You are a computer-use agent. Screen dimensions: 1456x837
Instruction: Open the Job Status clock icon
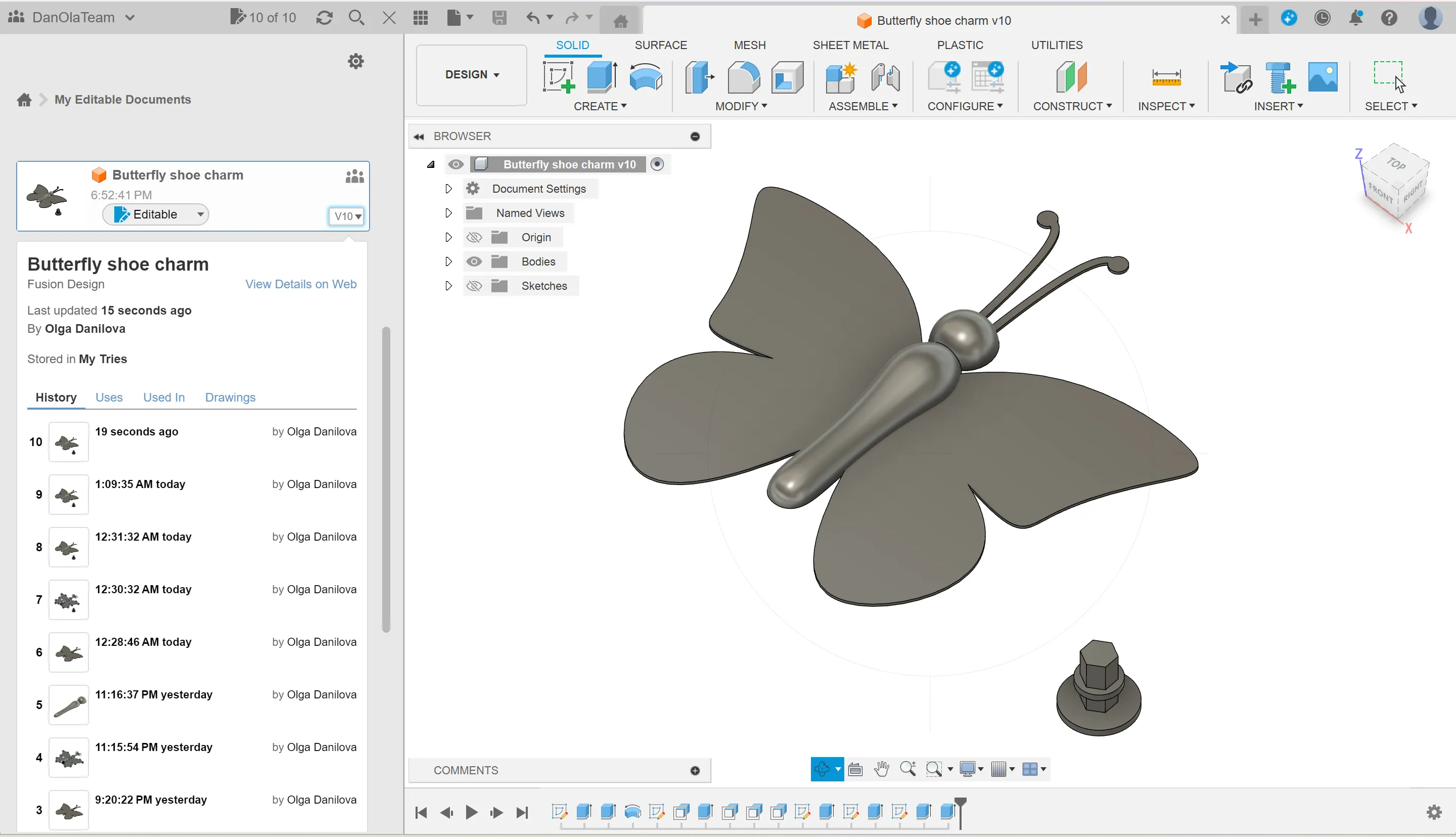point(1322,18)
